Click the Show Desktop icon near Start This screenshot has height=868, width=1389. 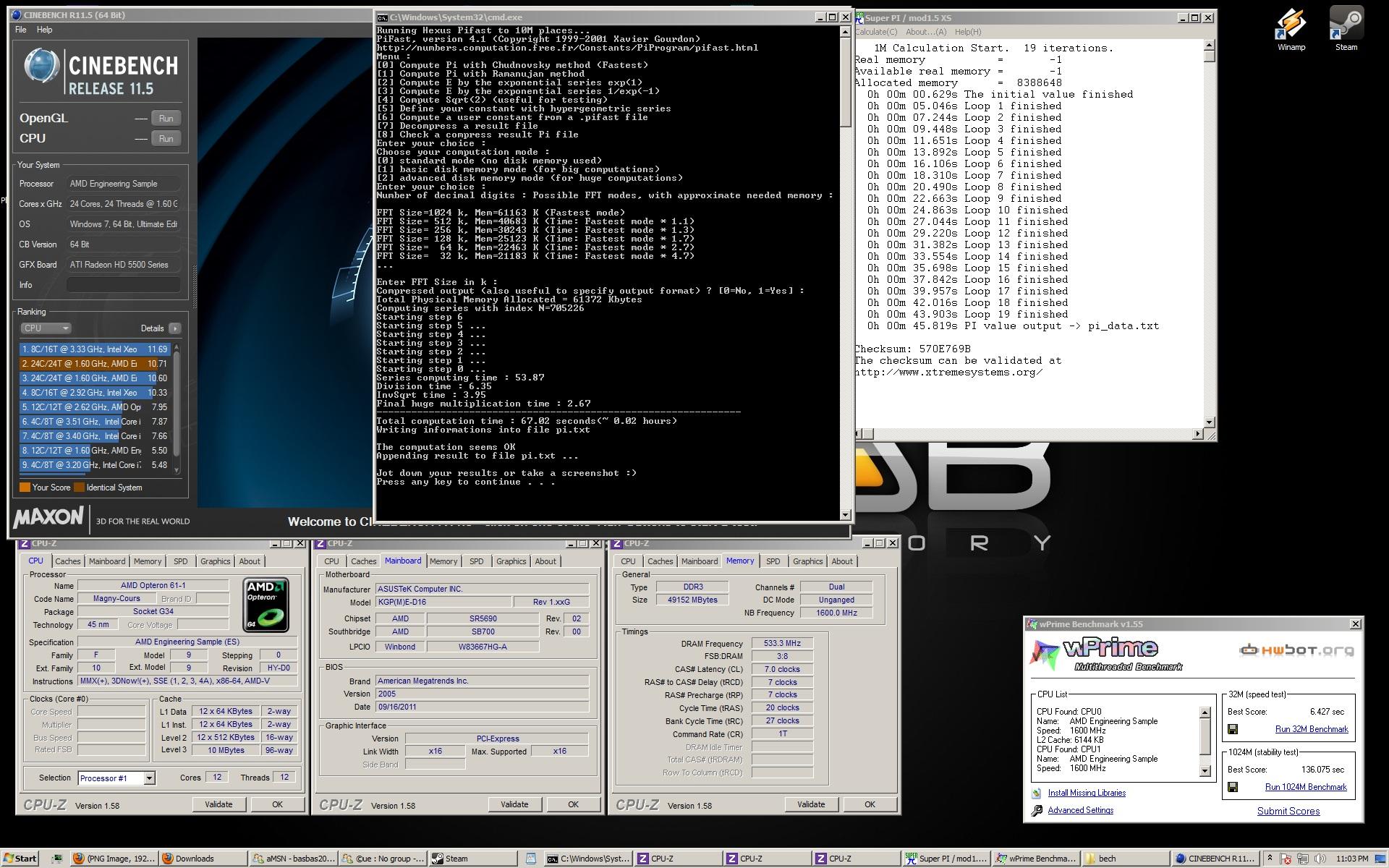[57, 859]
